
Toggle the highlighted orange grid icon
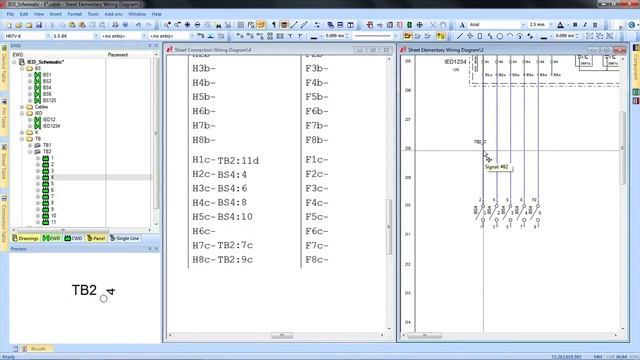(261, 25)
